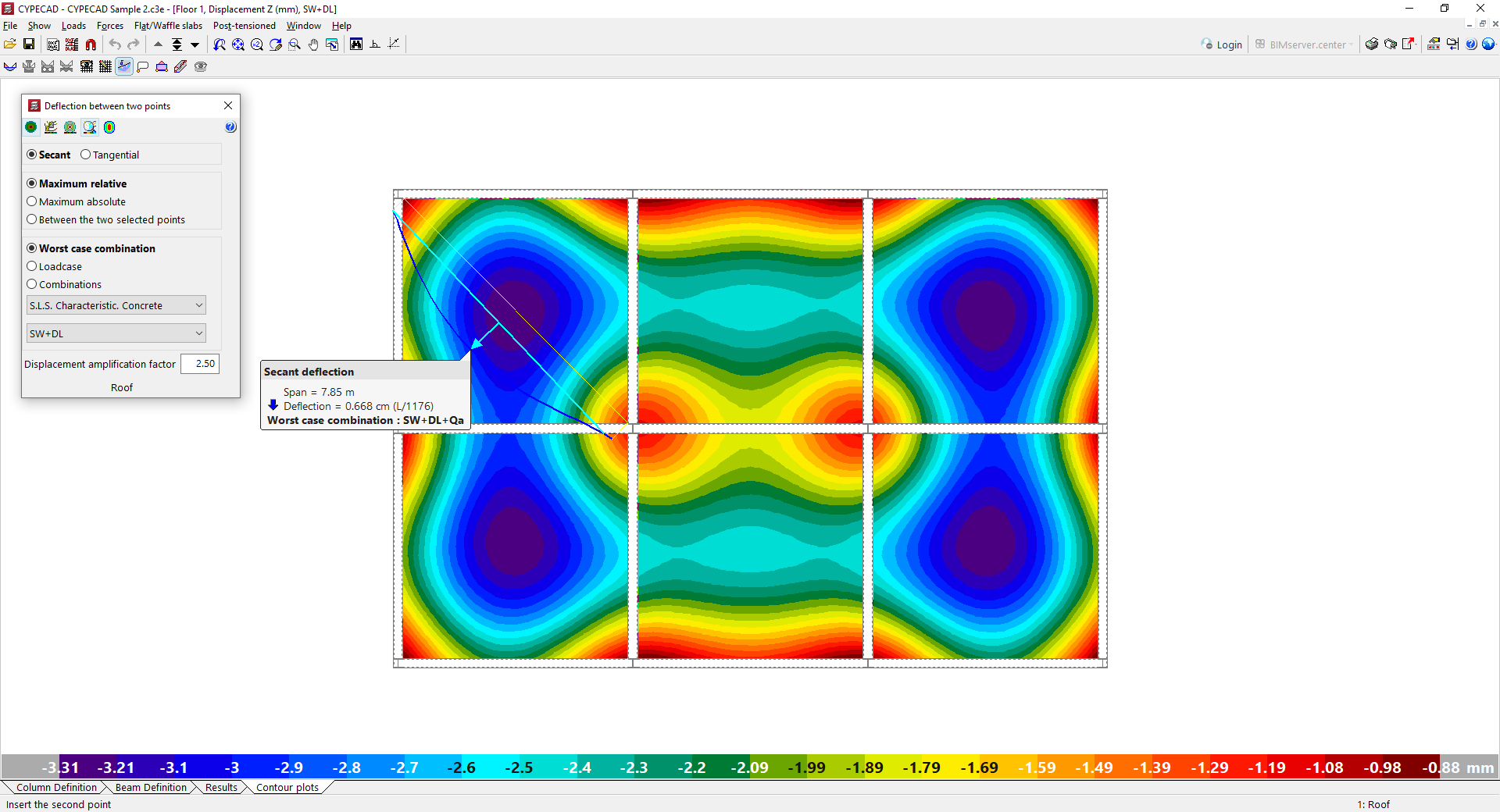
Task: Select the Worst case combination option
Action: (x=91, y=248)
